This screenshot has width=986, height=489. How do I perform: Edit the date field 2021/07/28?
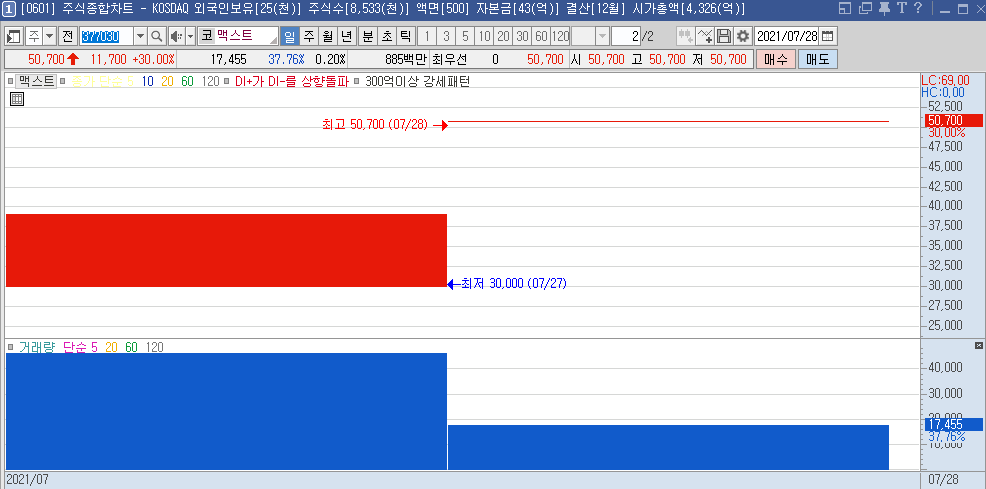click(787, 36)
